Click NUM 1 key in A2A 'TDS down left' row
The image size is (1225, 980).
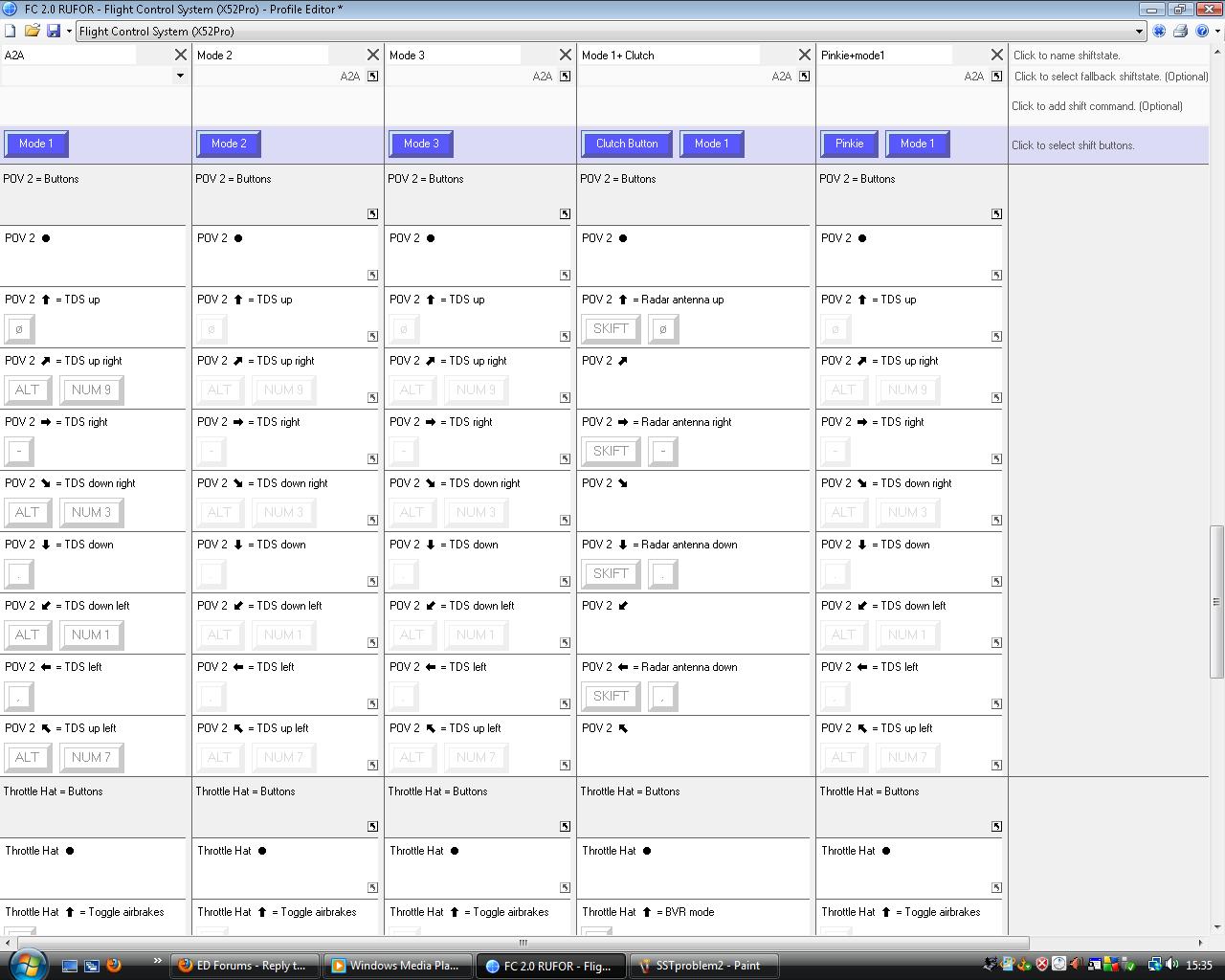pos(92,635)
